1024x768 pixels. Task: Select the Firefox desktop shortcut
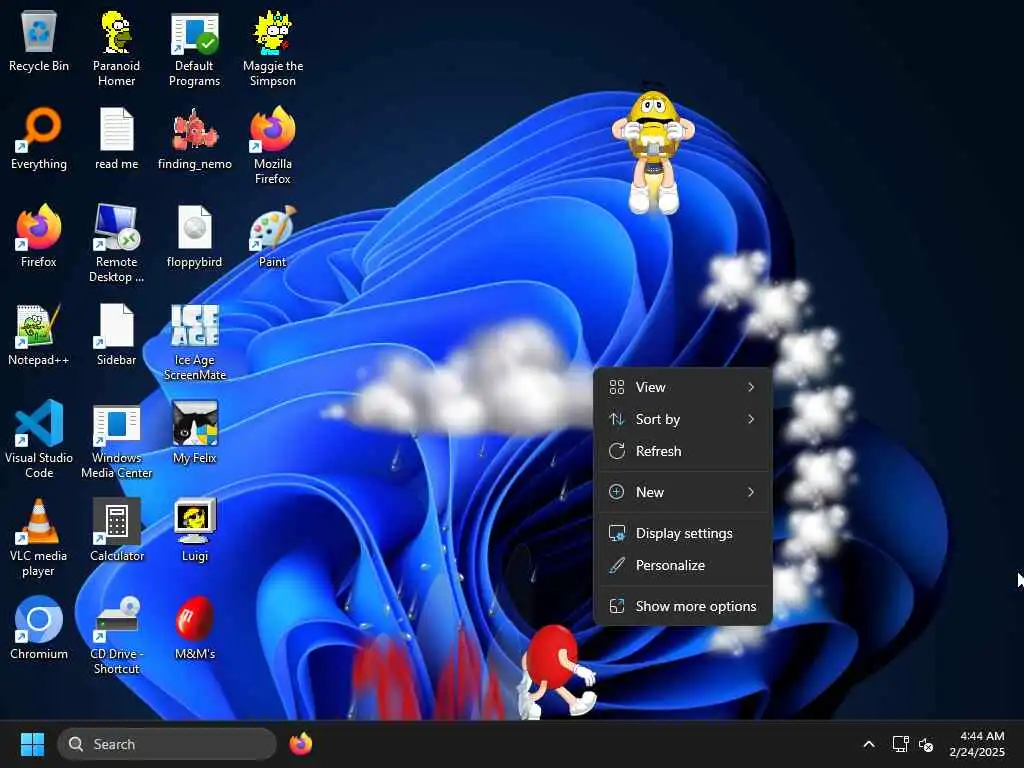39,237
